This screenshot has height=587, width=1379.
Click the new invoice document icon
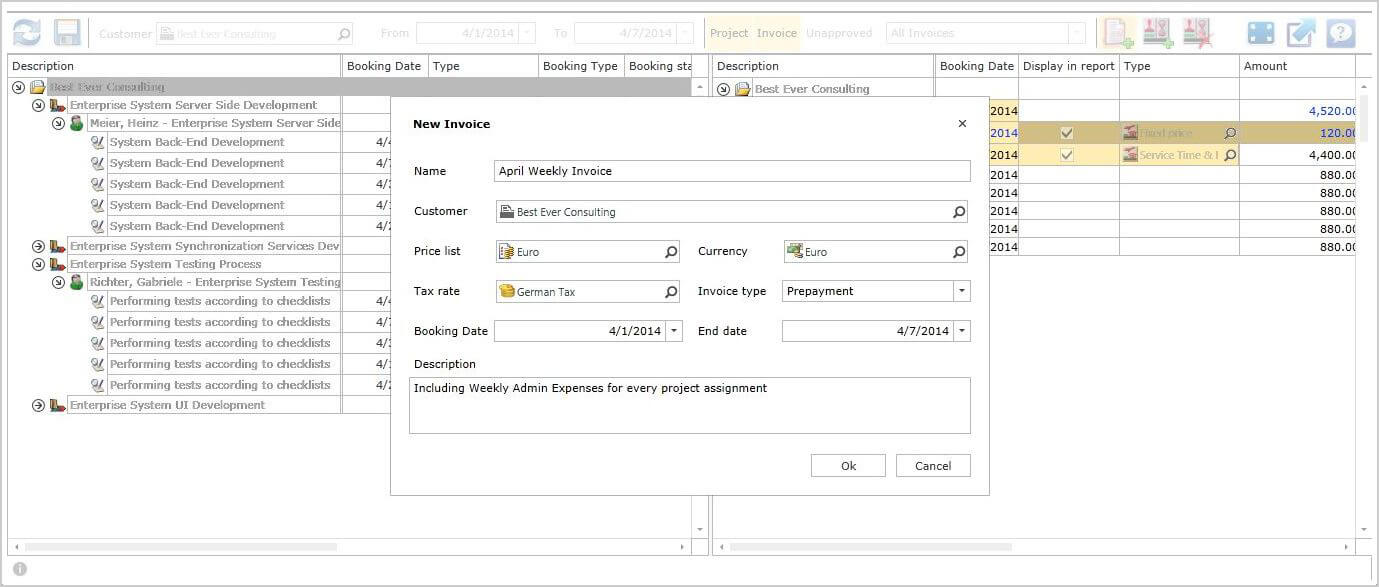click(1118, 33)
